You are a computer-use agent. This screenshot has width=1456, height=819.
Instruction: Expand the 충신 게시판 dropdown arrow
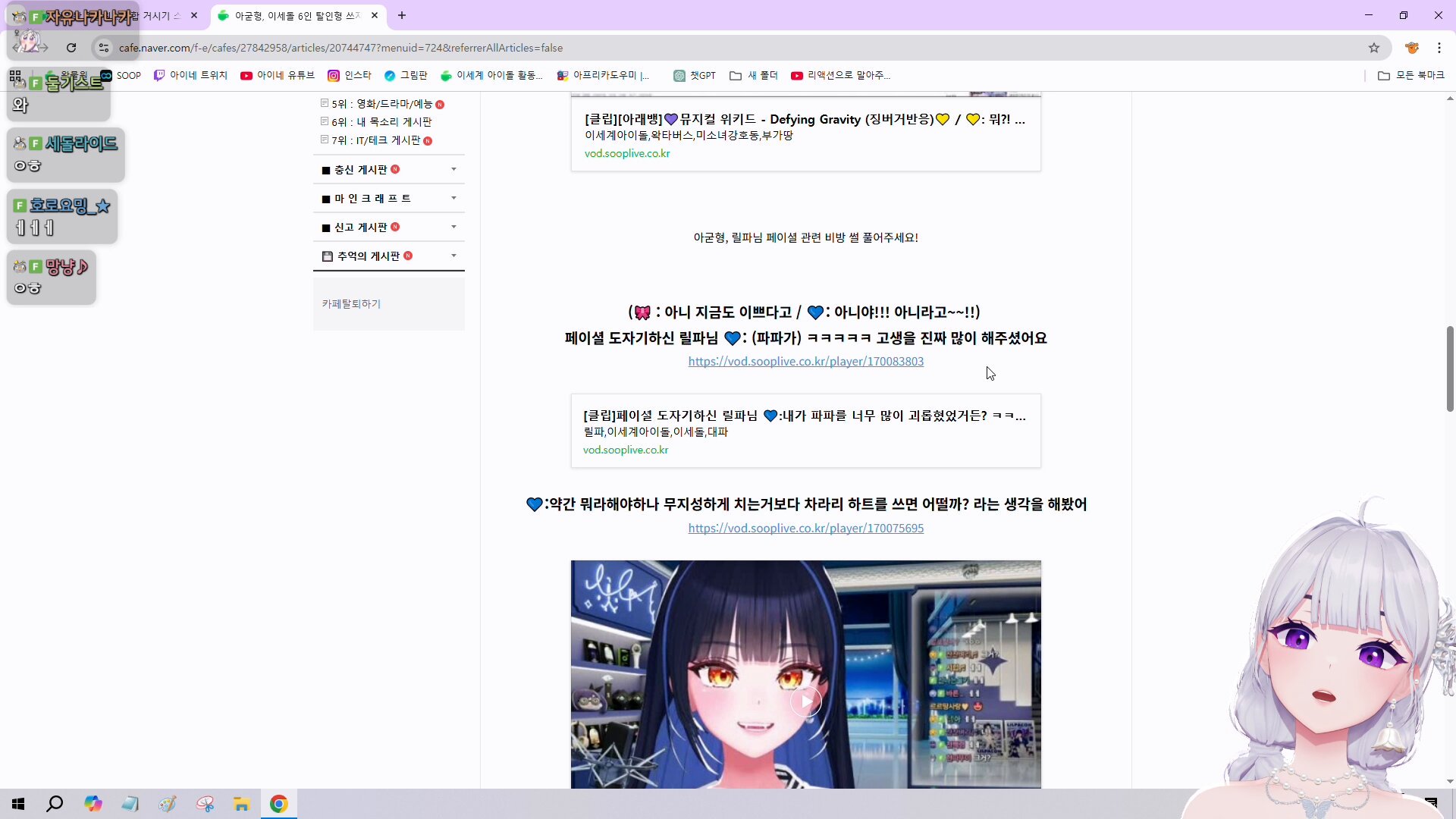coord(453,169)
